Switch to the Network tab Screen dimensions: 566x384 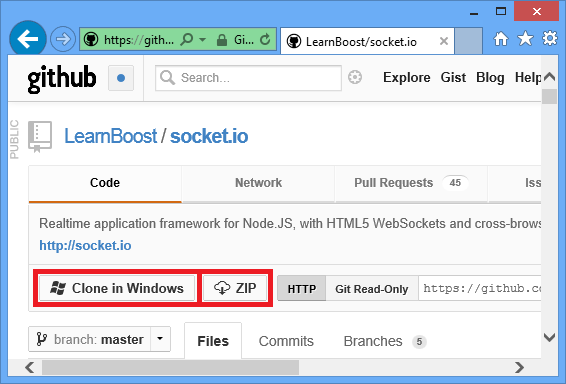coord(258,183)
